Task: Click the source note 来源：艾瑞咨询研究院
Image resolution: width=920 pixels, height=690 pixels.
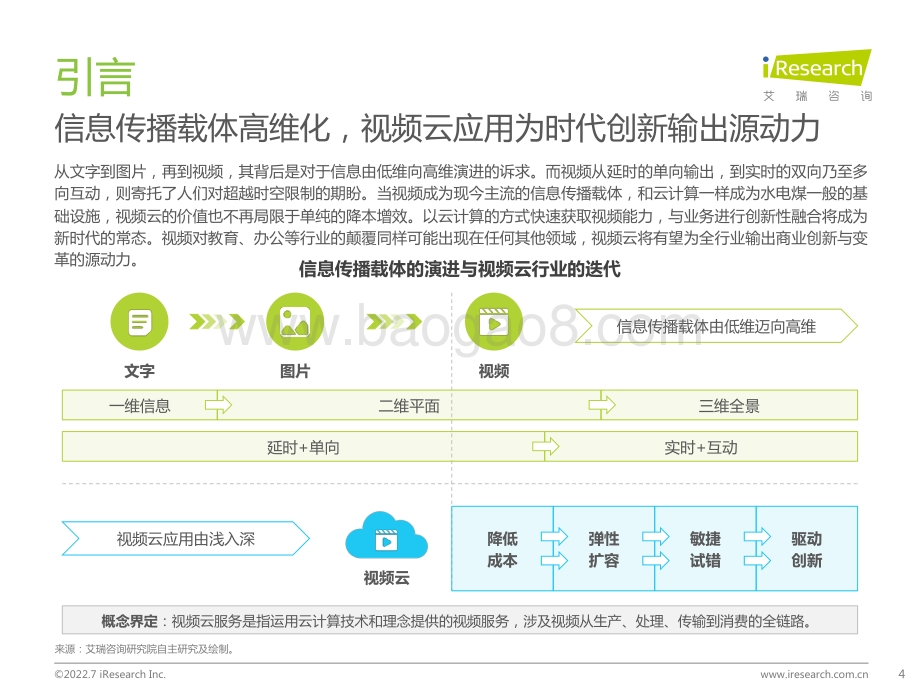Action: pyautogui.click(x=145, y=649)
